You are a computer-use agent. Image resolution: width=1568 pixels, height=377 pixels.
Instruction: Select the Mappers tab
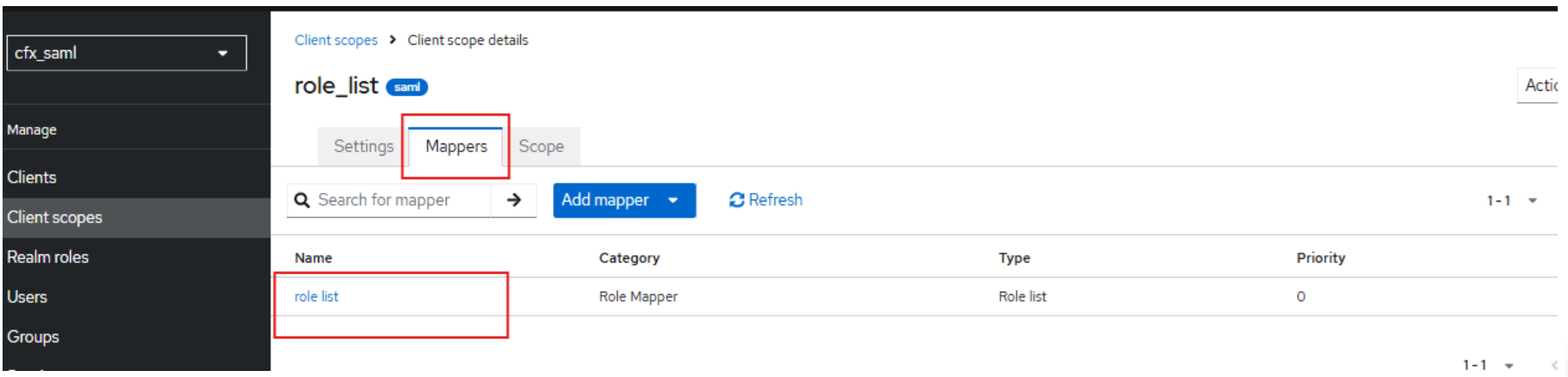(x=456, y=146)
